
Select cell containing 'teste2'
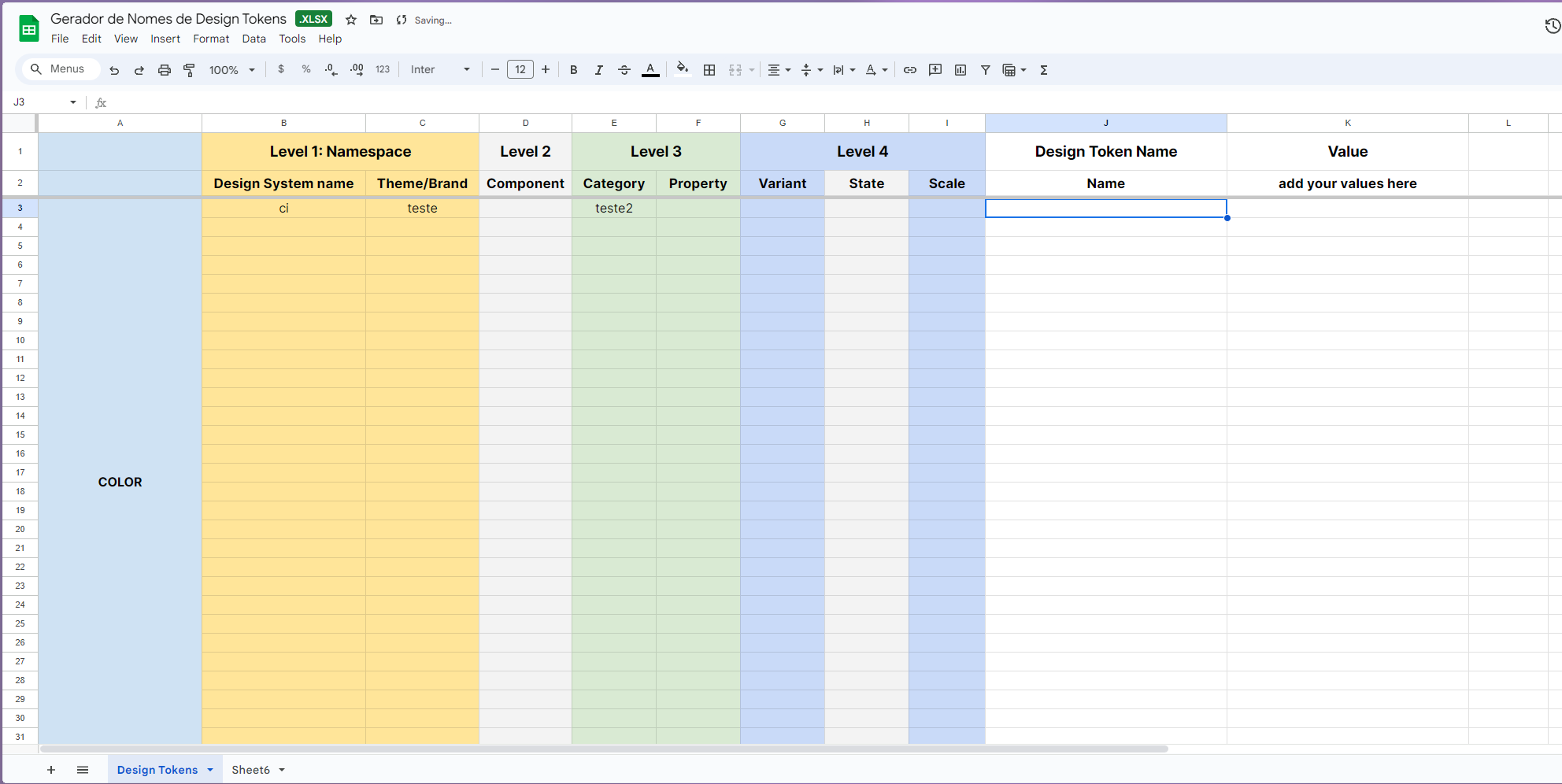click(614, 208)
